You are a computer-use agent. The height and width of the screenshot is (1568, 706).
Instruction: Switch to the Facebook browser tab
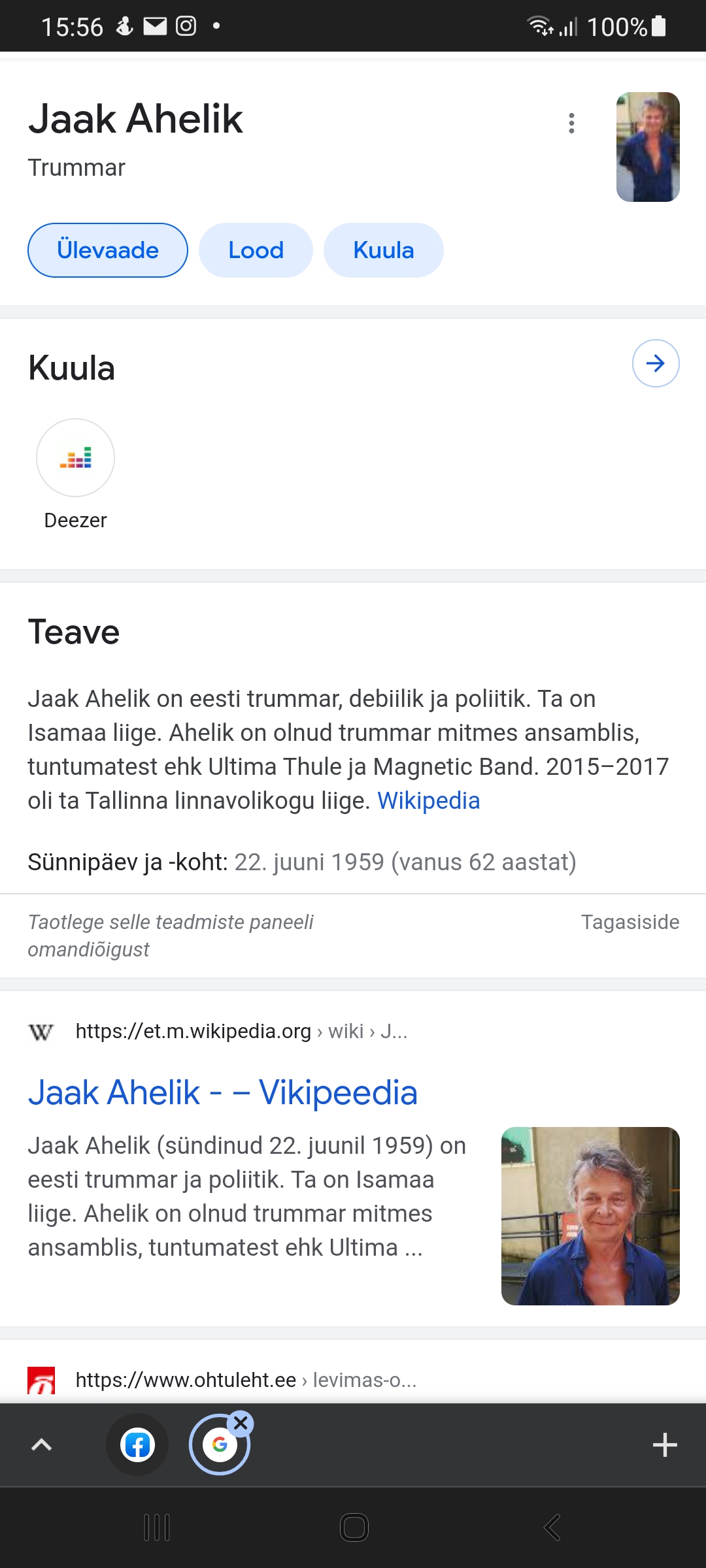point(137,1445)
